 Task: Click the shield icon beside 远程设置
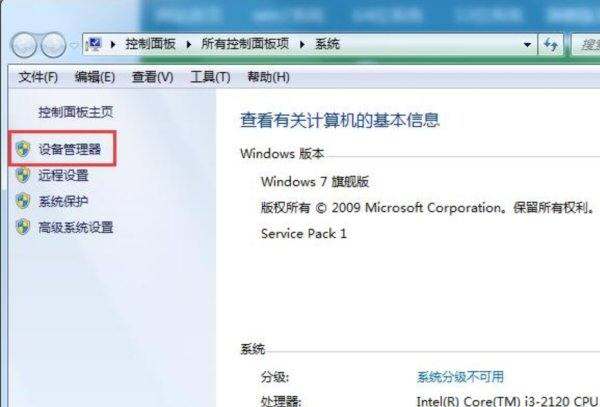tap(23, 175)
